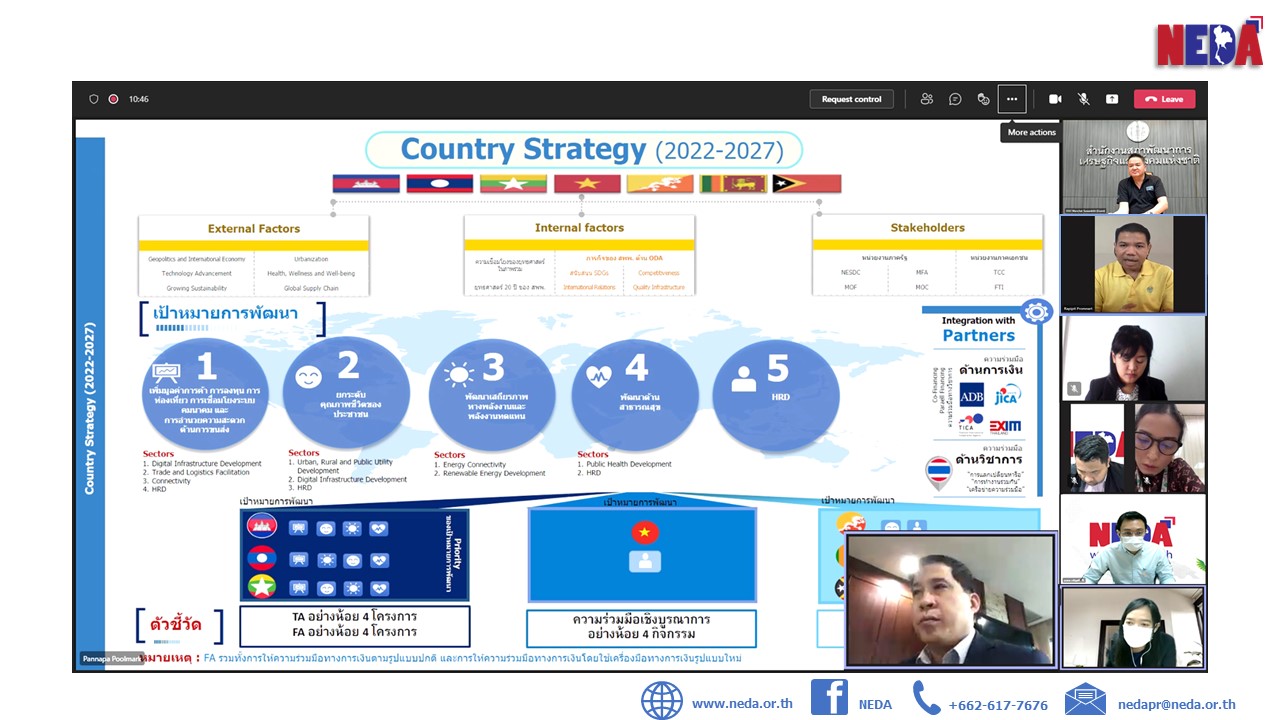Viewport: 1280px width, 720px height.
Task: Click the EXIM logo under Partners
Action: [x=1006, y=426]
